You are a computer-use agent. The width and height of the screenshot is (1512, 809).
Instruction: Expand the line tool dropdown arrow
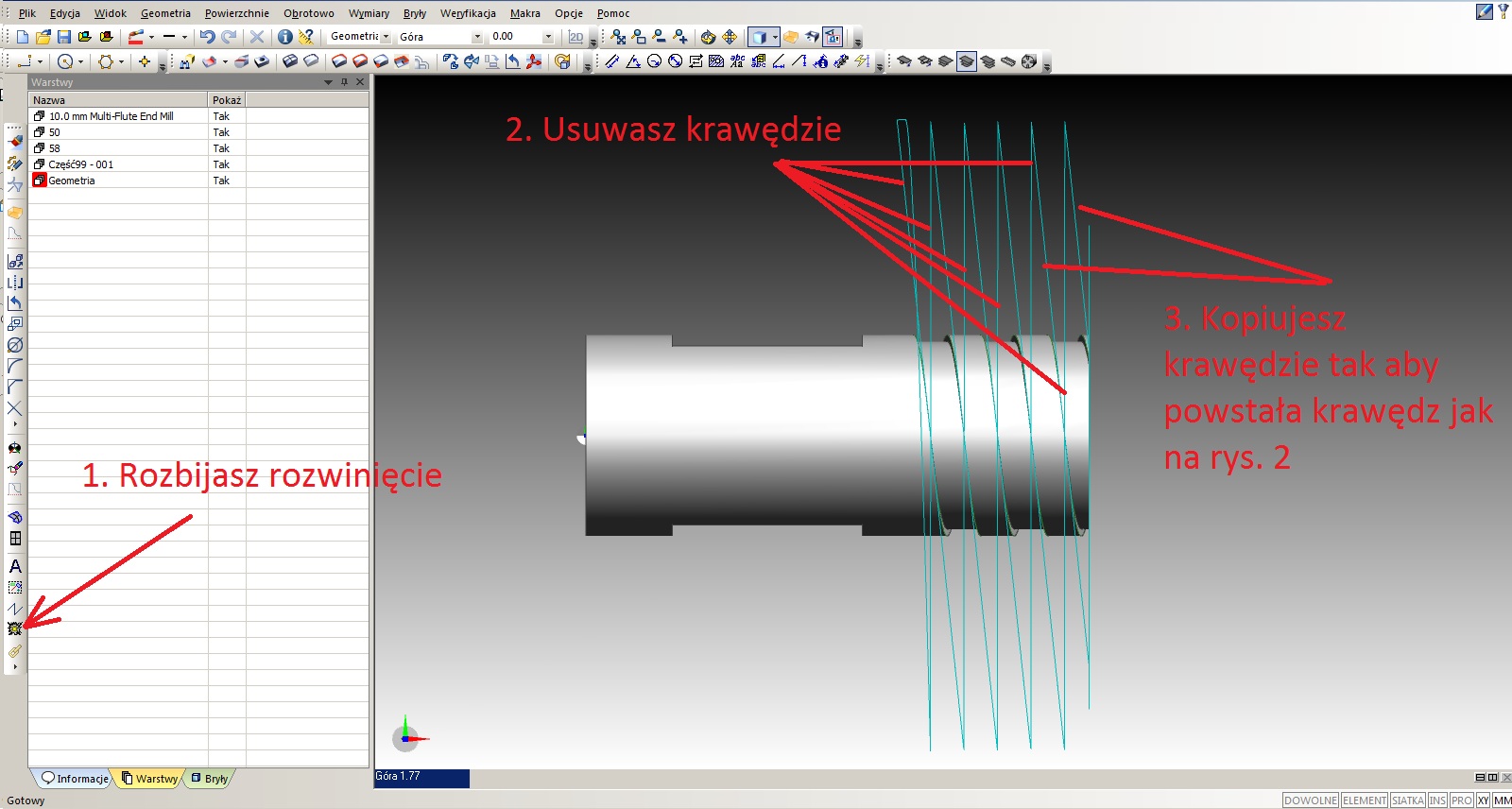40,61
